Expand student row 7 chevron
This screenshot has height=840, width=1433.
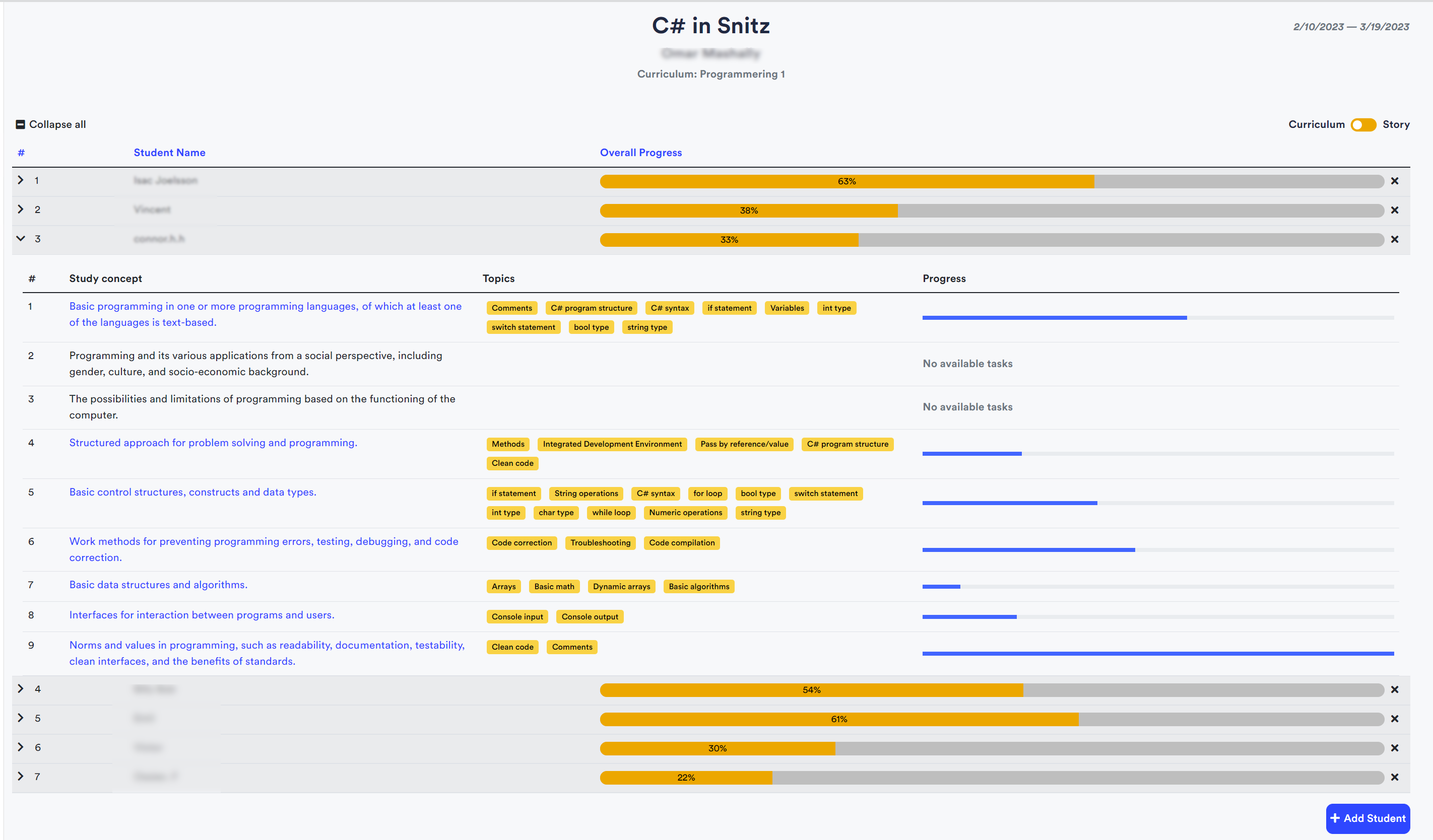click(x=21, y=777)
